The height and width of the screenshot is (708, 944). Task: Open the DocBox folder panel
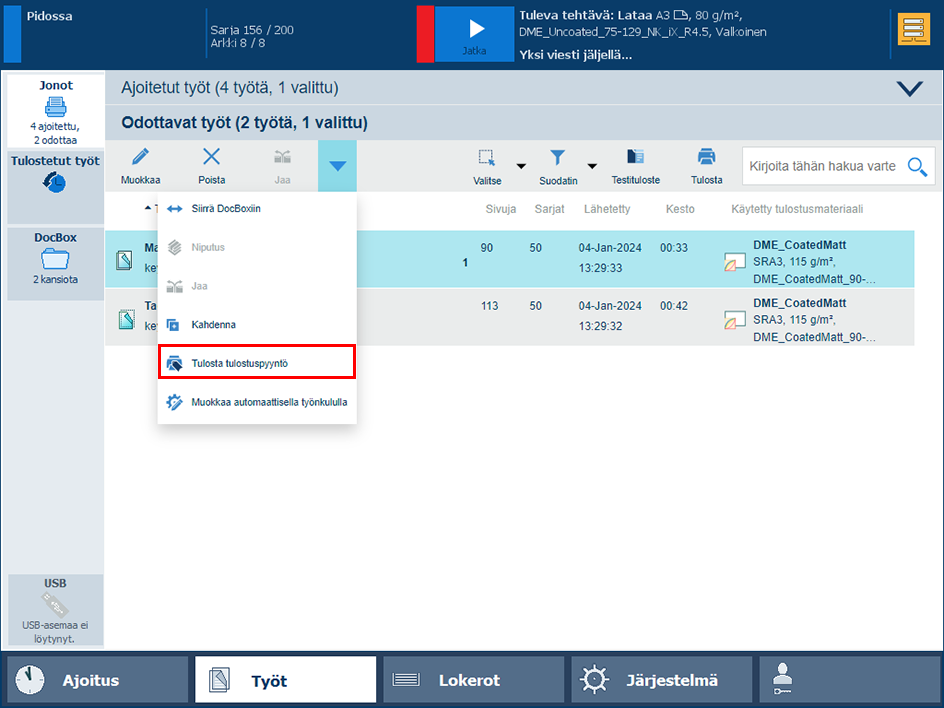coord(55,263)
